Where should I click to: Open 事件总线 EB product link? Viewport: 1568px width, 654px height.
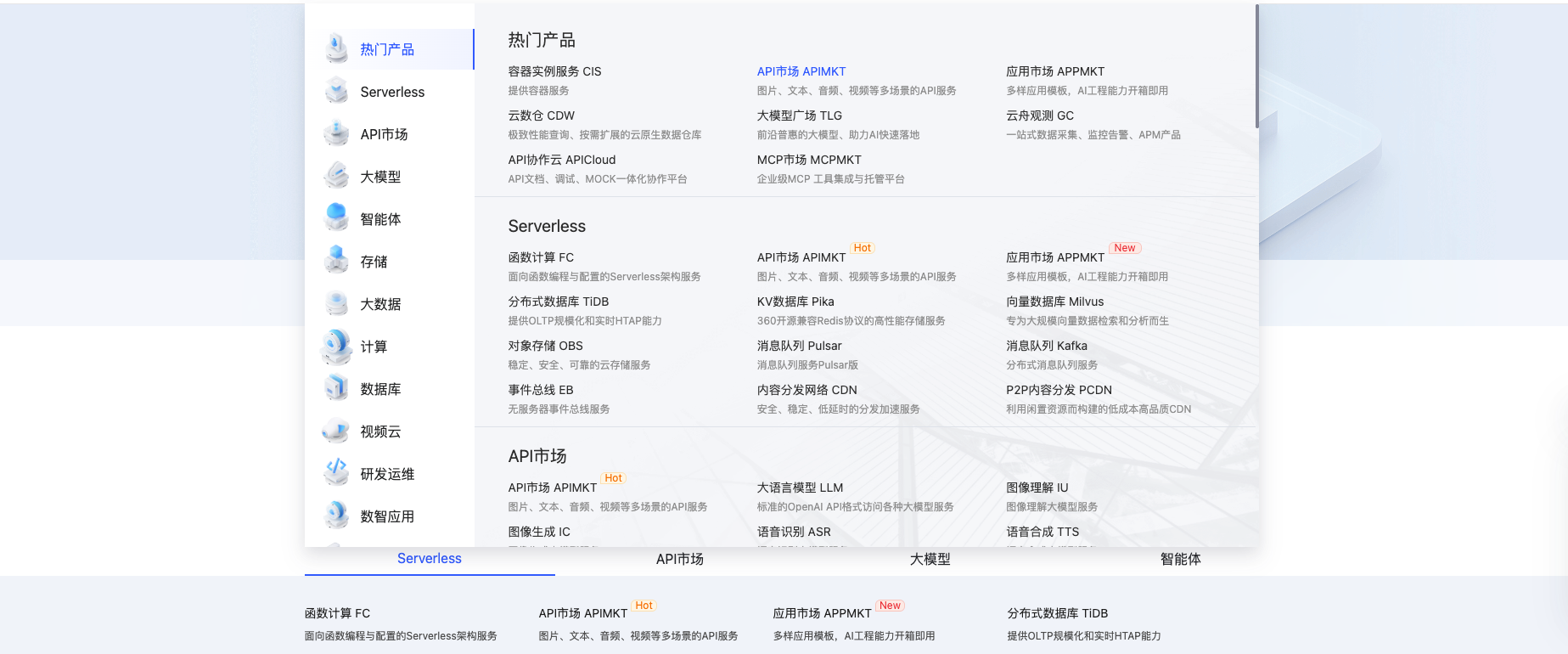(x=541, y=390)
